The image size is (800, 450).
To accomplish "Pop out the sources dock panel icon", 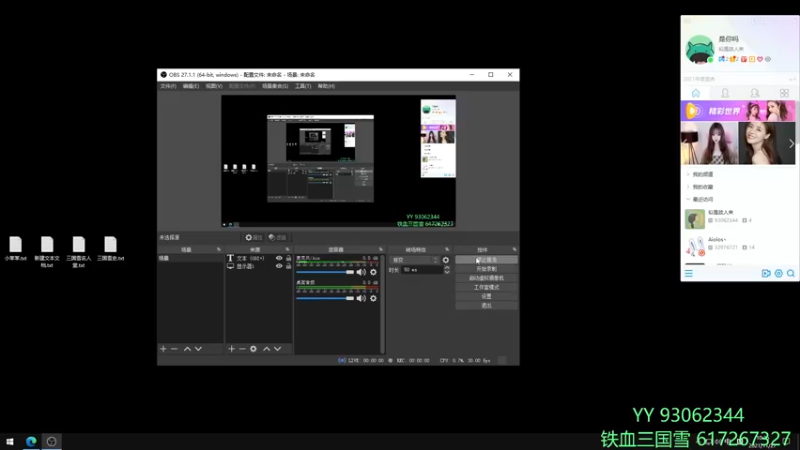I will 287,249.
